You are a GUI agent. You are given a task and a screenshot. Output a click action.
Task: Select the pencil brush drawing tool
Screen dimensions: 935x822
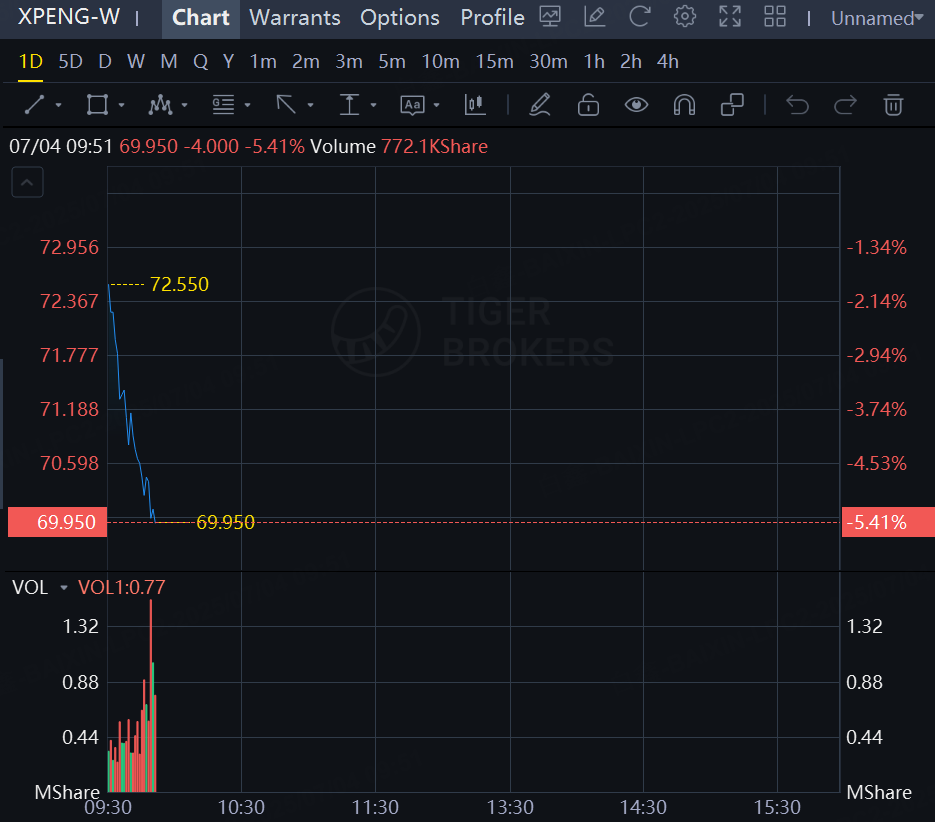[x=540, y=105]
